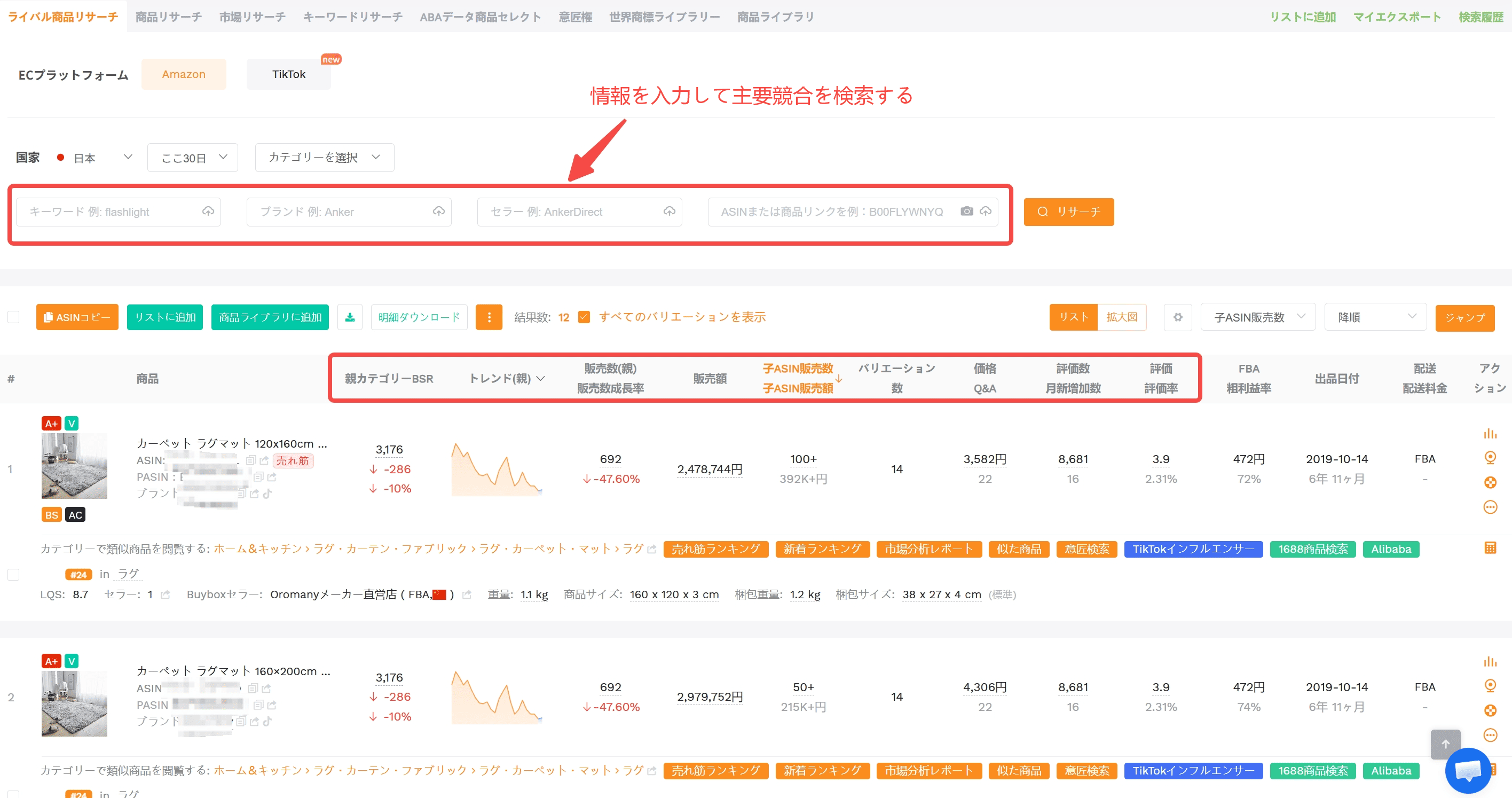Open the orange three-dot more menu
Image resolution: width=1512 pixels, height=798 pixels.
point(489,317)
